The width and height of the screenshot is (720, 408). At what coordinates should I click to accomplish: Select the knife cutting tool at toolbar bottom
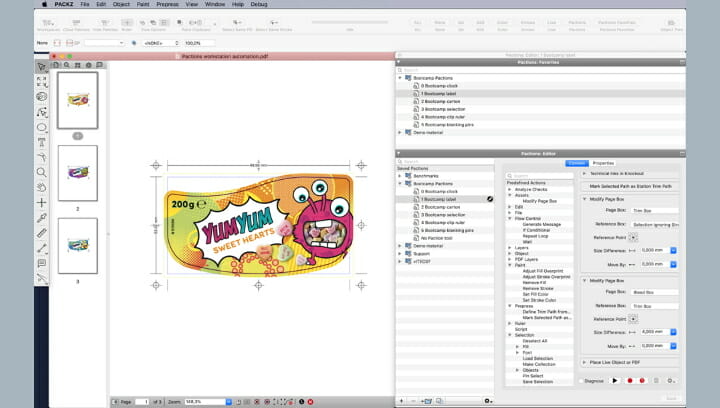42,278
